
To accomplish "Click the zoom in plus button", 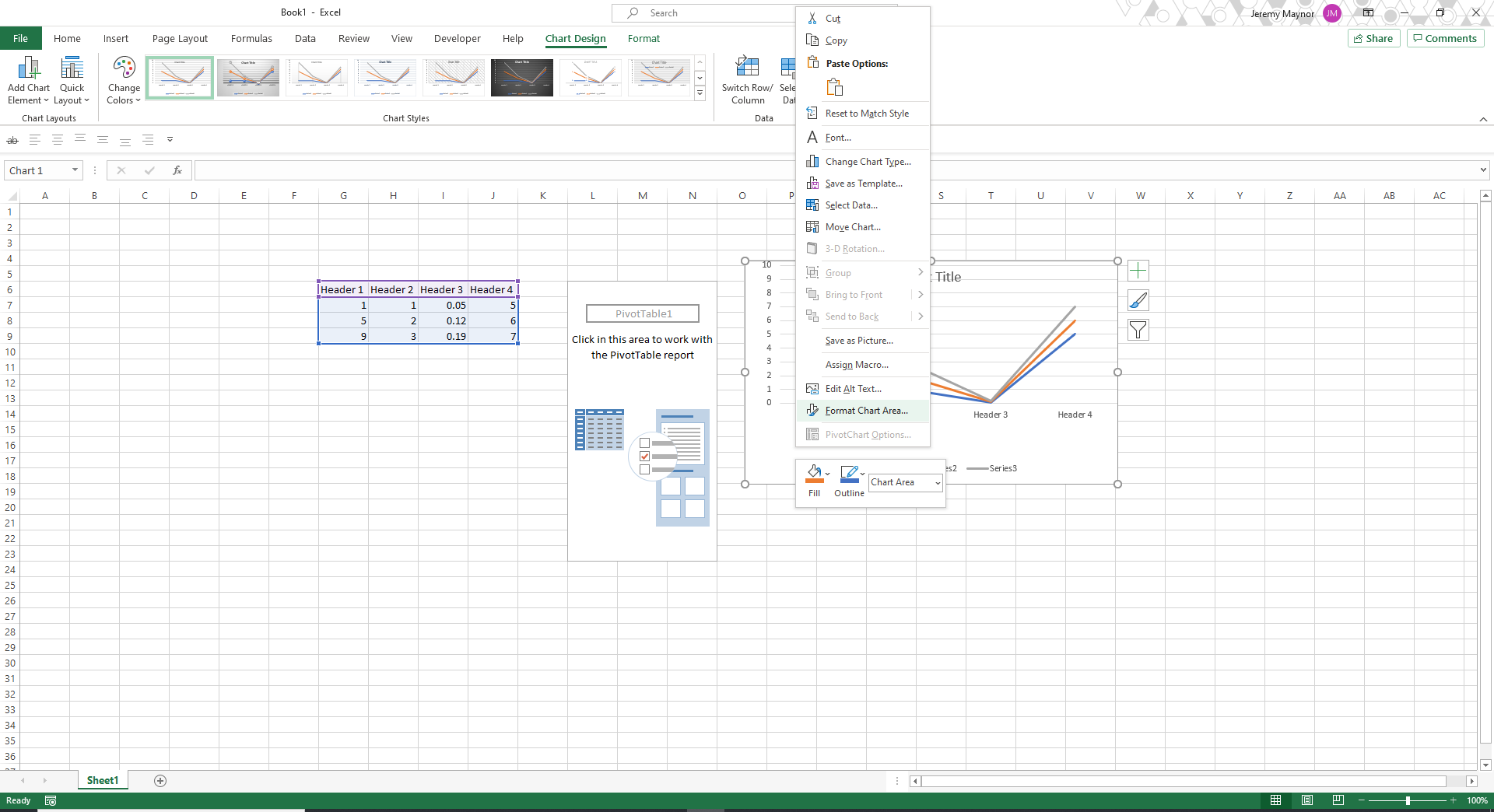I will point(1454,800).
